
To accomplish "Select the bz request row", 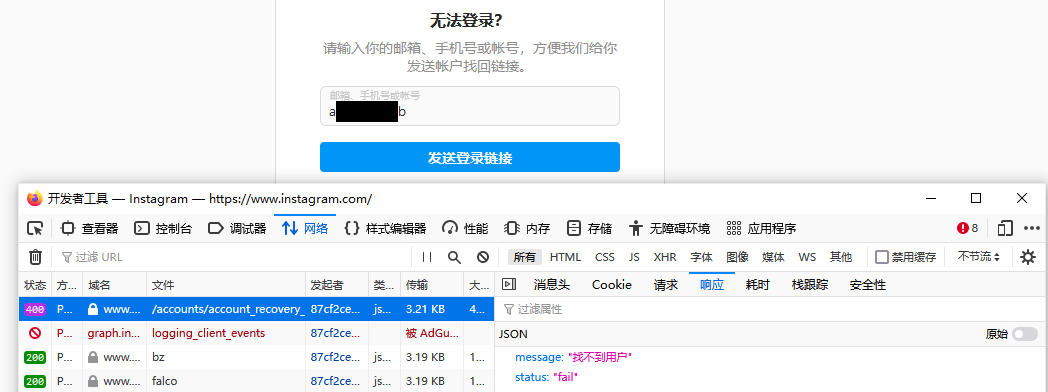I will [x=257, y=357].
